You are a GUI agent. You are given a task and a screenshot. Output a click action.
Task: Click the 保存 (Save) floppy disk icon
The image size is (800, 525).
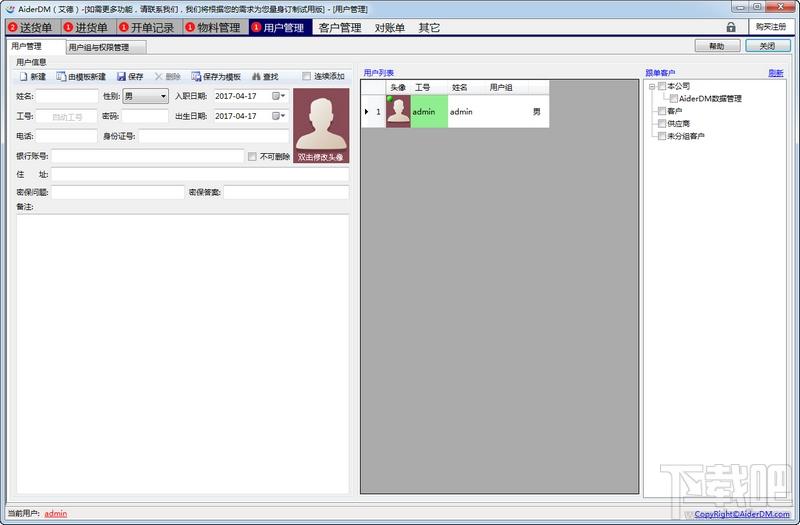pyautogui.click(x=121, y=77)
